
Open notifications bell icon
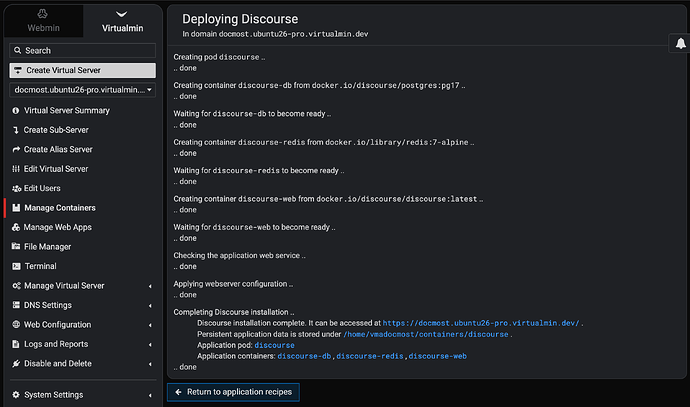(x=680, y=43)
